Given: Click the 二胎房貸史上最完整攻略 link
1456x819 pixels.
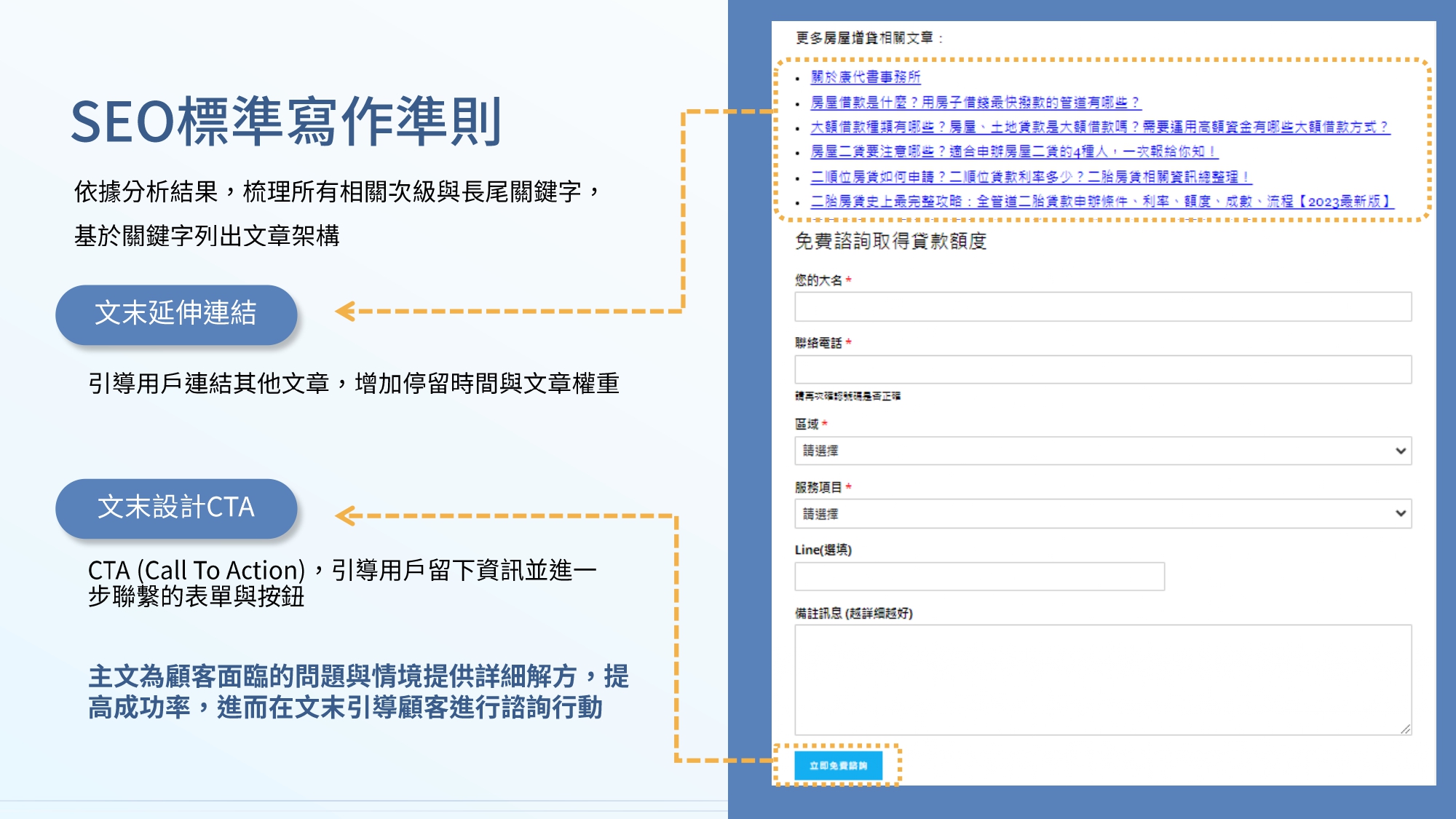Looking at the screenshot, I should click(1101, 202).
